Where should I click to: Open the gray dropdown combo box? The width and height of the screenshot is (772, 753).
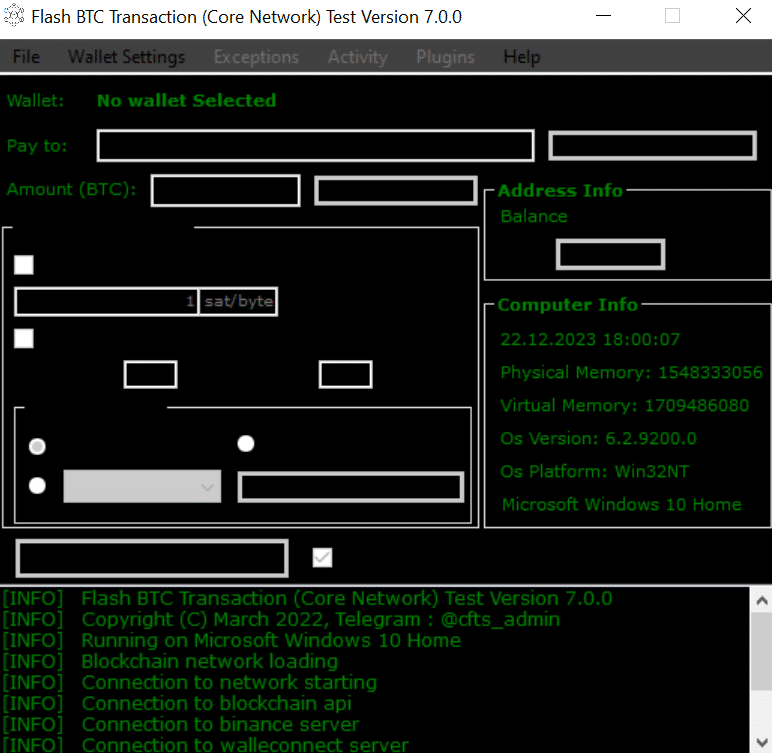[x=142, y=486]
